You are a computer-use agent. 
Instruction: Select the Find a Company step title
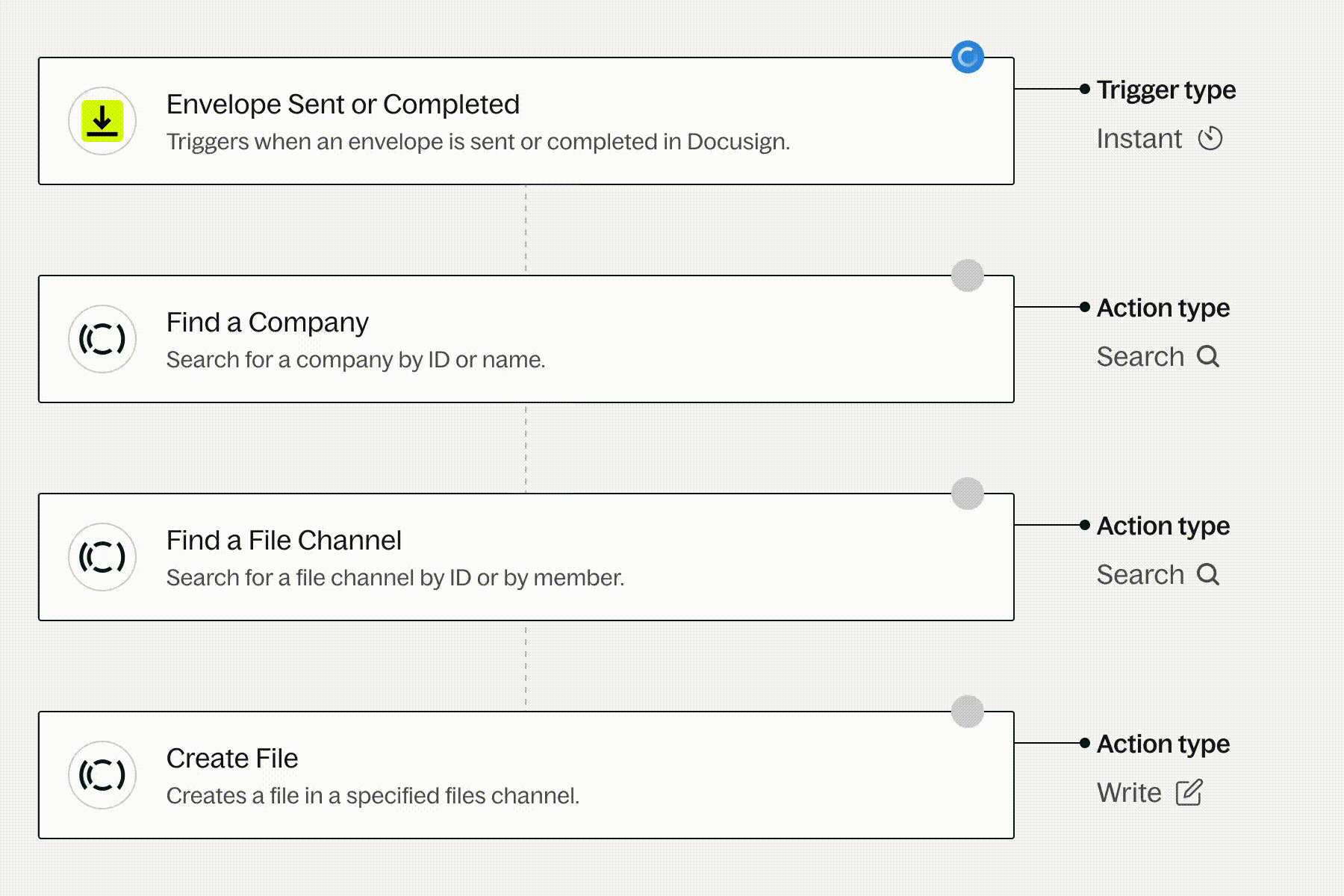[267, 323]
